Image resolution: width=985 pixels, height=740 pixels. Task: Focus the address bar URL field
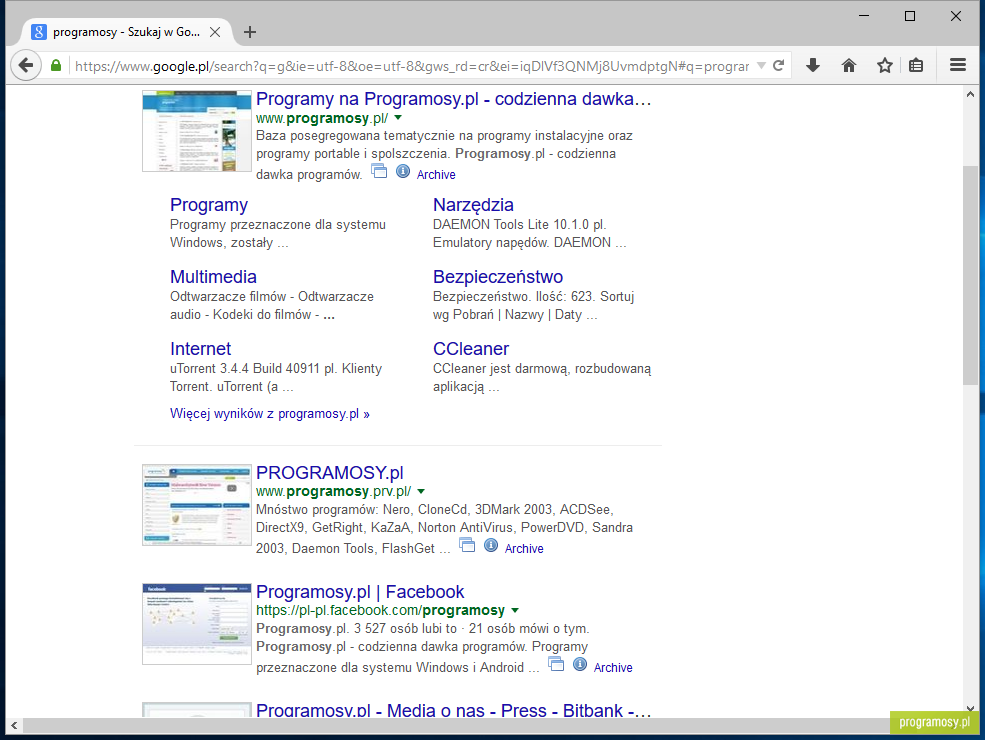click(x=411, y=66)
